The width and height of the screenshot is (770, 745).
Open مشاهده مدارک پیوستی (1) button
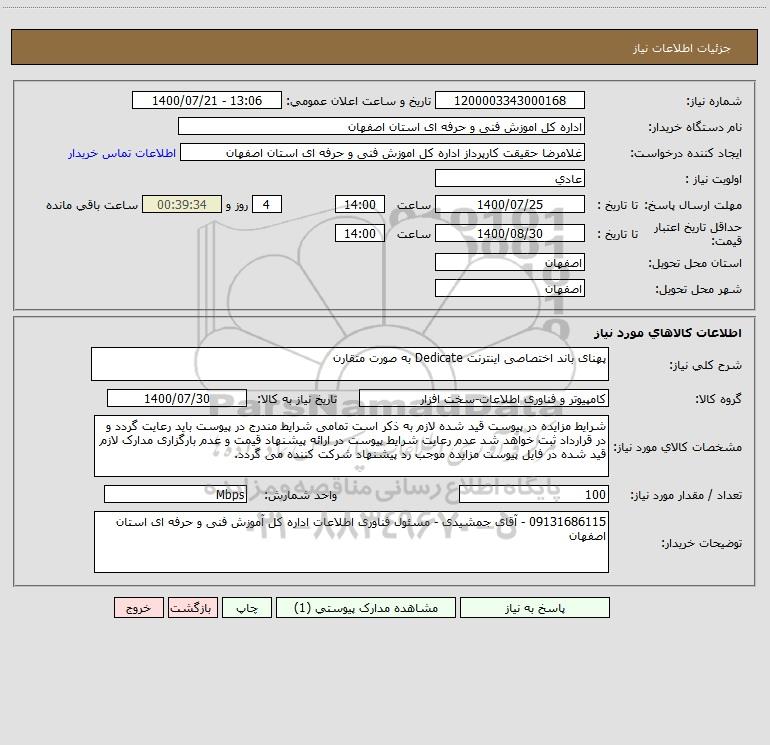click(366, 608)
